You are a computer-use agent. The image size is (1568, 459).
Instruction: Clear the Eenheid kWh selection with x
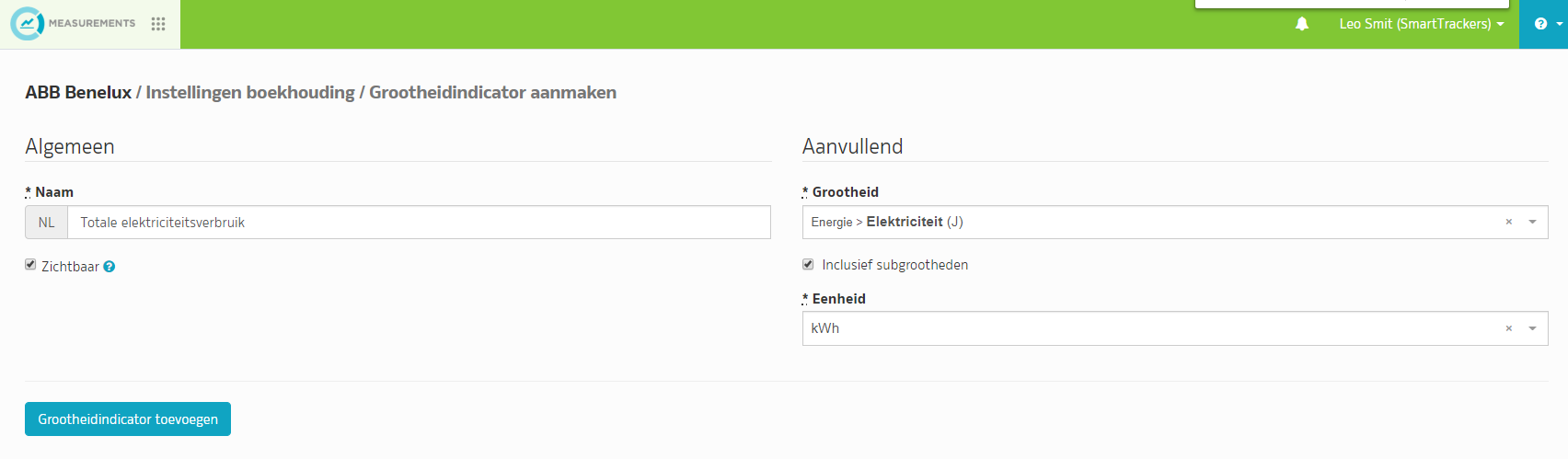pyautogui.click(x=1509, y=328)
